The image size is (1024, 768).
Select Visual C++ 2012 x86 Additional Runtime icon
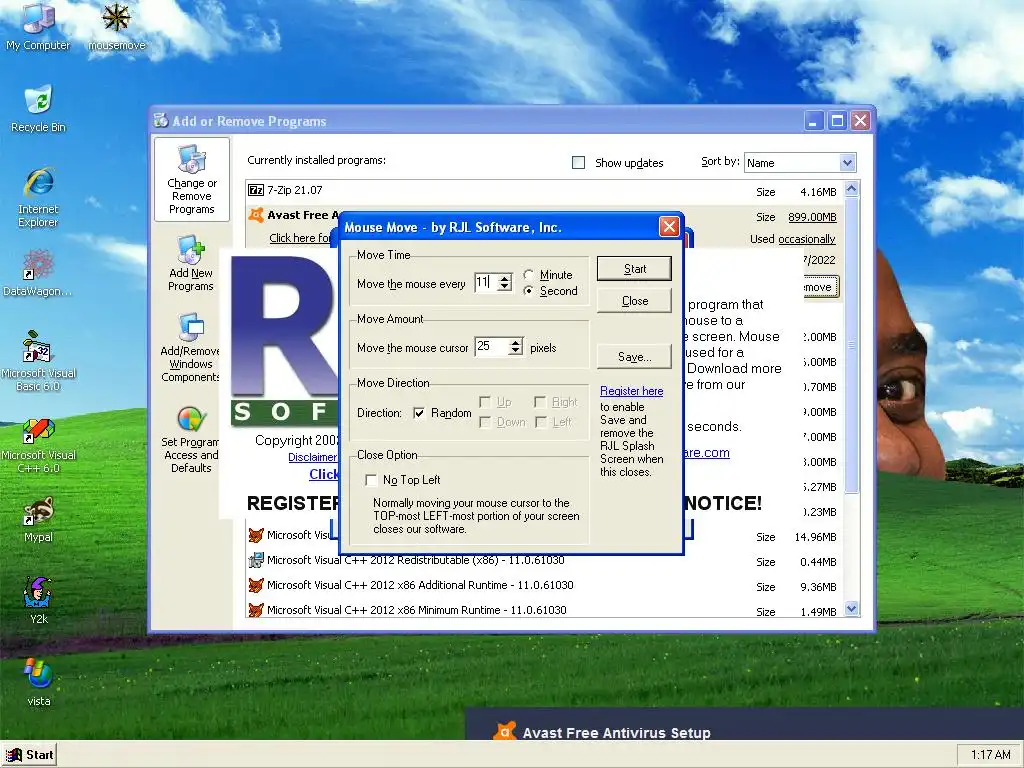[256, 584]
